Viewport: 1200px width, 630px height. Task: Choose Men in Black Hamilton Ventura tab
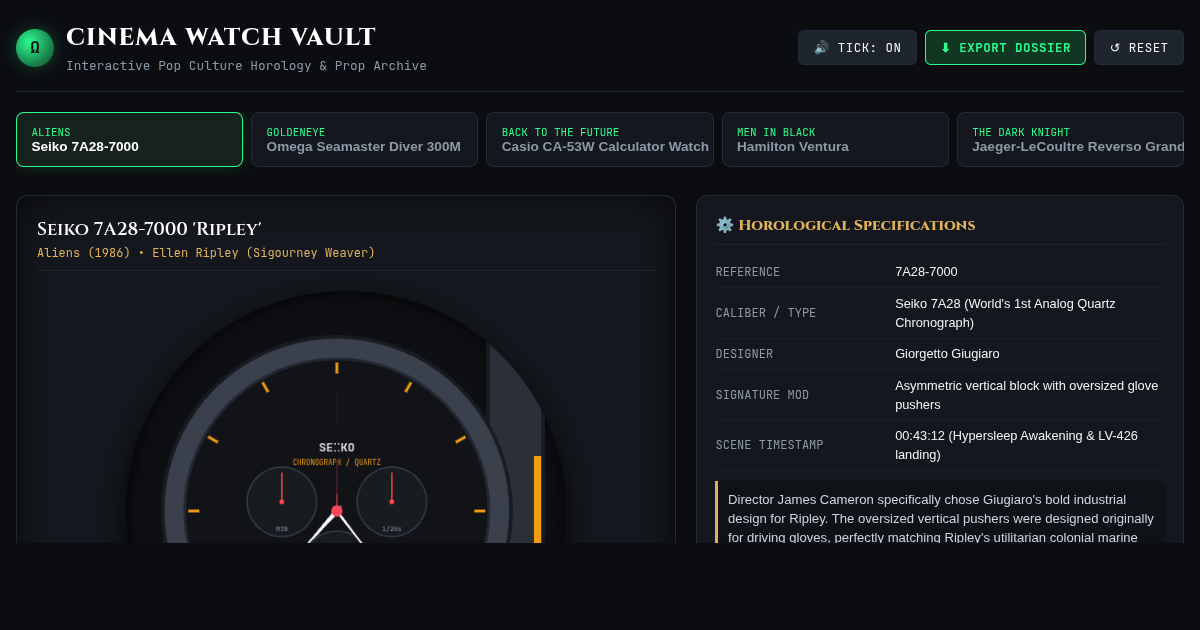click(835, 140)
